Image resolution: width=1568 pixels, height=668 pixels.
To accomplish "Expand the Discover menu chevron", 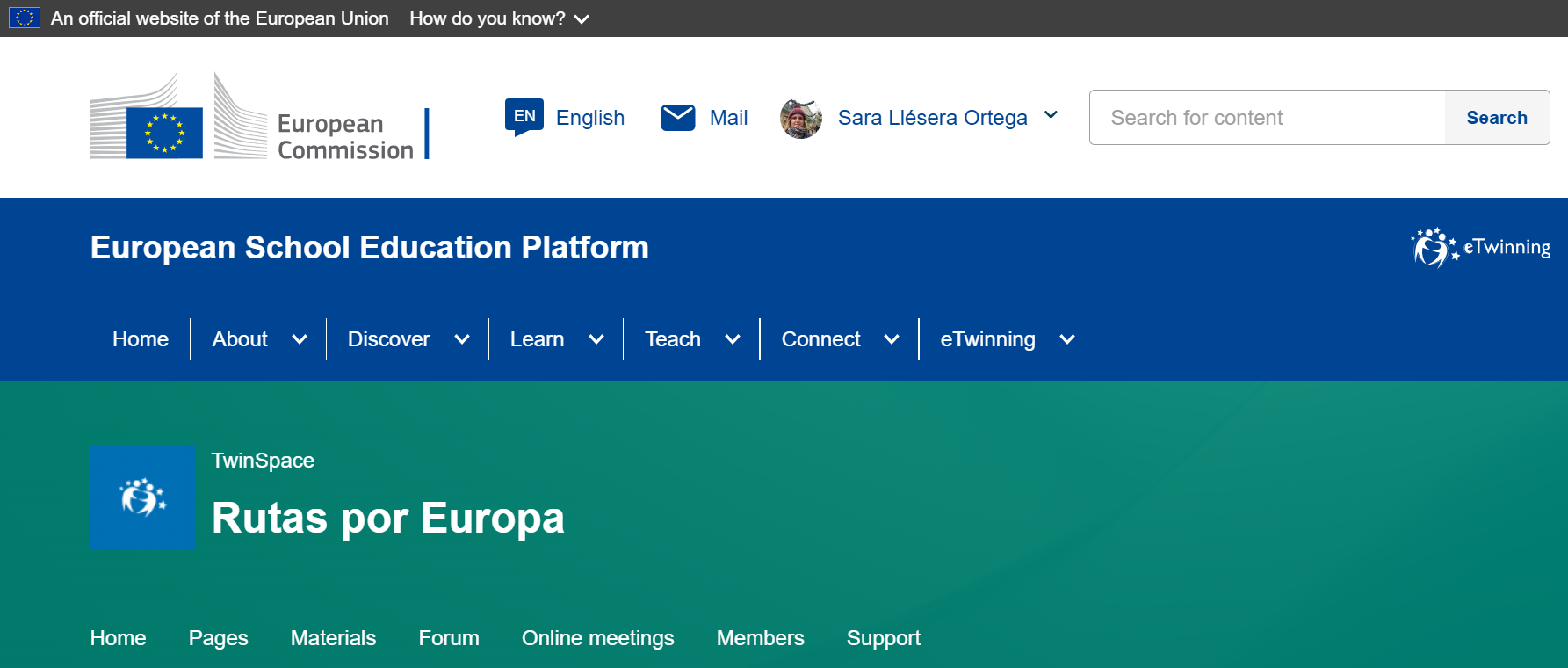I will pos(462,339).
